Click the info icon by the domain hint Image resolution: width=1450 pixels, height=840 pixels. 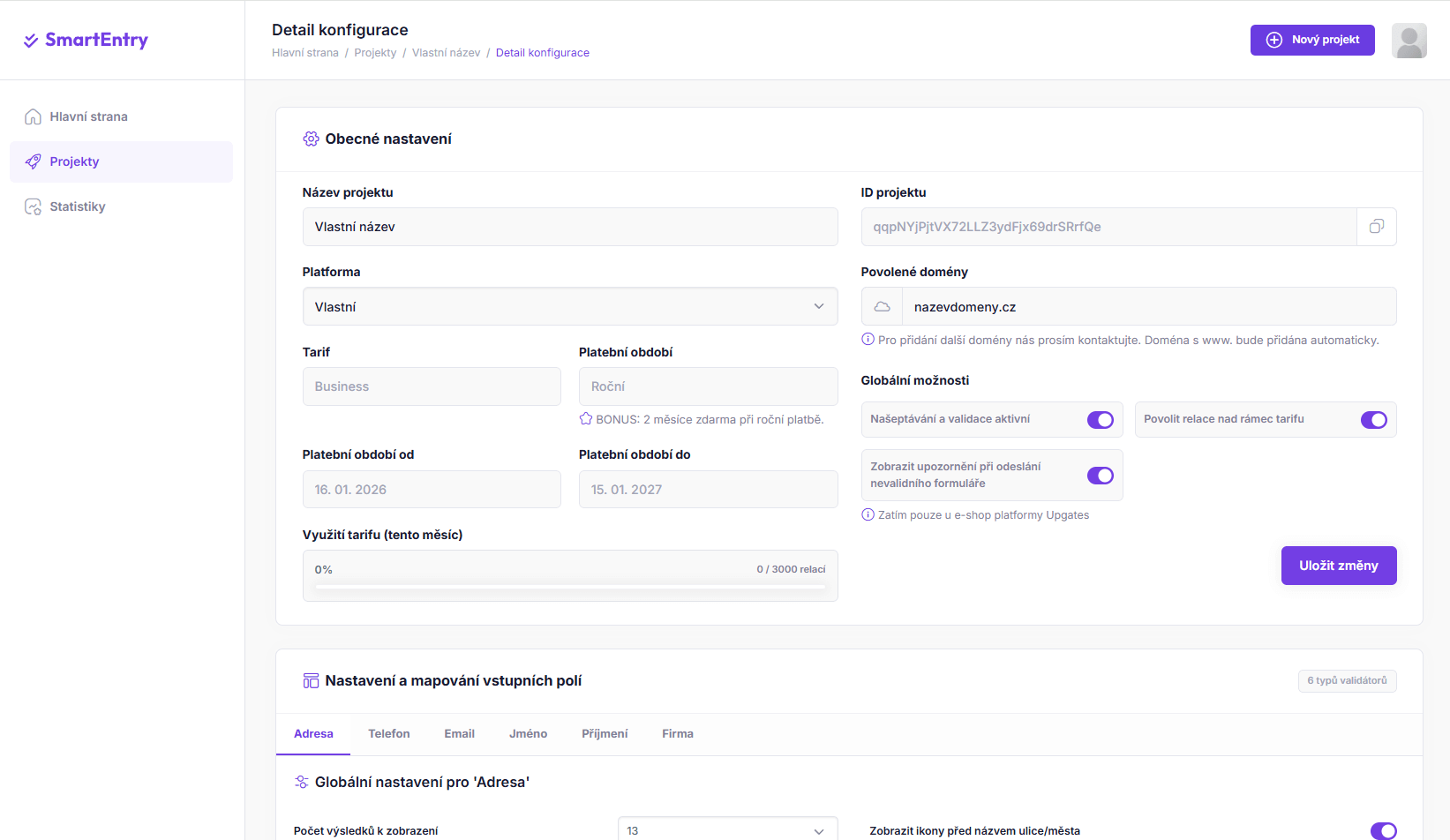(868, 340)
